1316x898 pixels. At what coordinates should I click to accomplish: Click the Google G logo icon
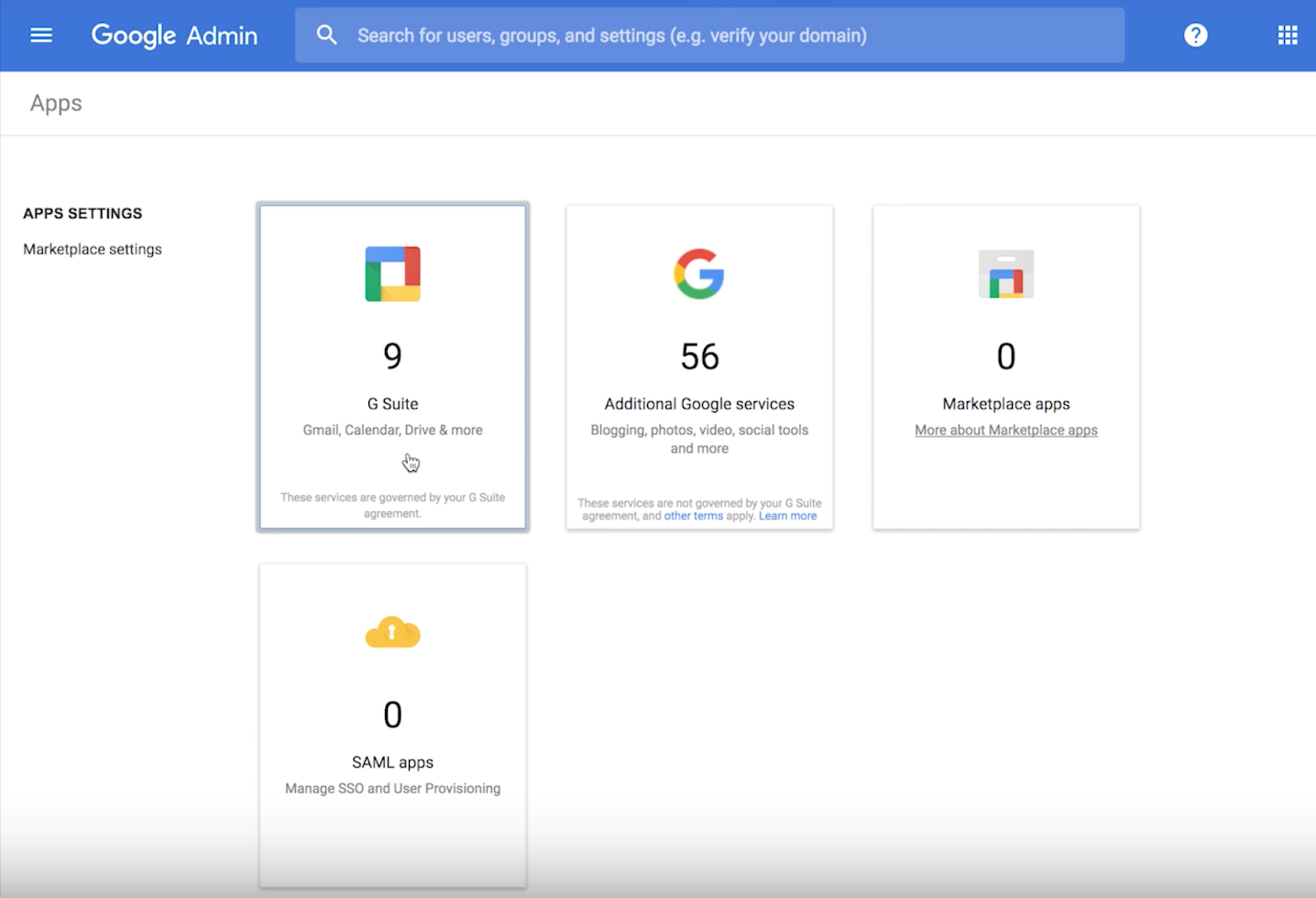click(x=699, y=274)
